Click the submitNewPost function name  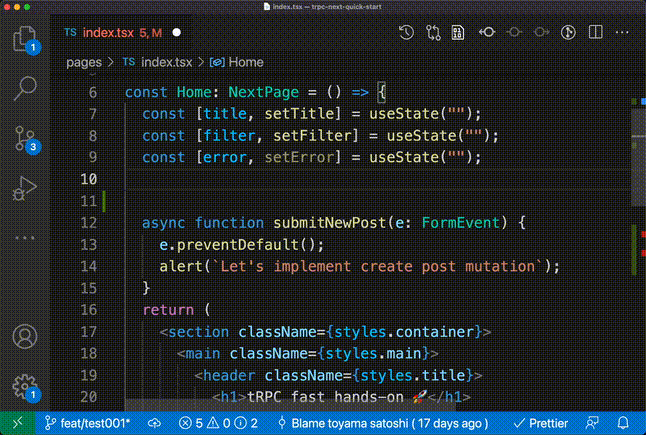(x=329, y=223)
